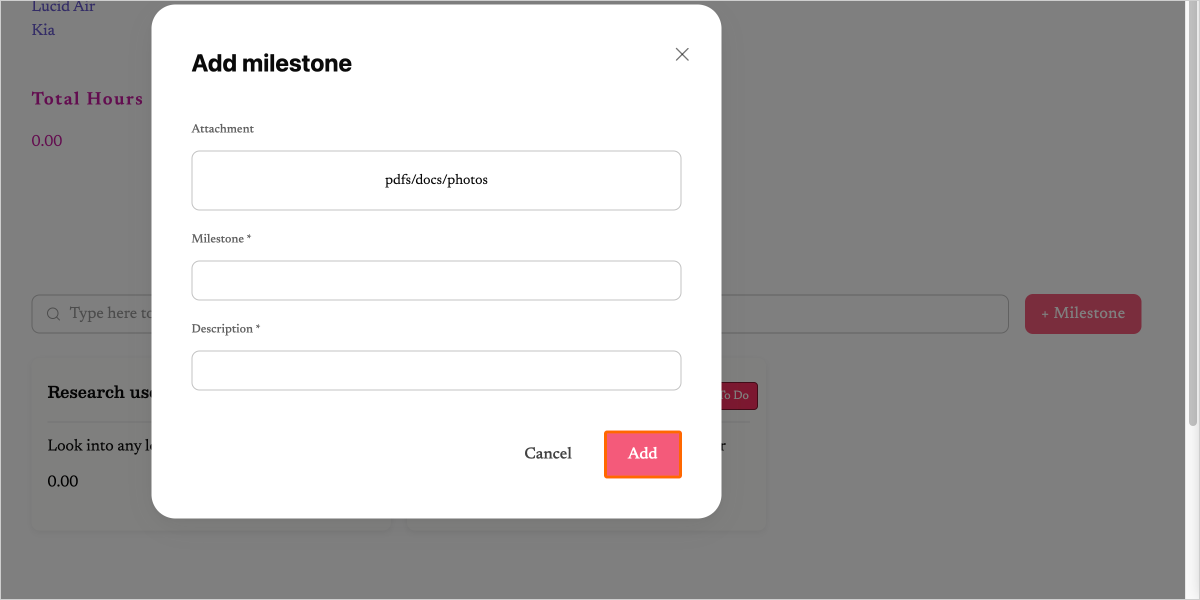
Task: Click the search magnifier icon
Action: [54, 314]
